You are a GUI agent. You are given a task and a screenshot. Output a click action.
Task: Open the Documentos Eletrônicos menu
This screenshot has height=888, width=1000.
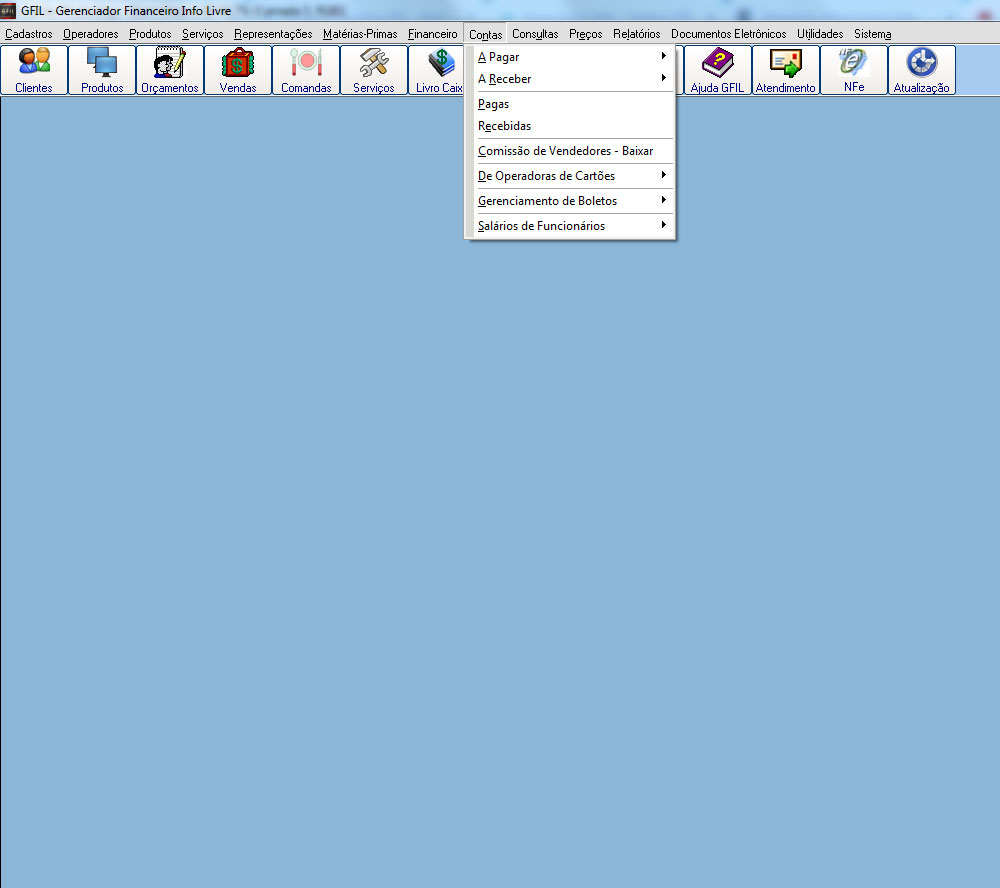pos(728,34)
